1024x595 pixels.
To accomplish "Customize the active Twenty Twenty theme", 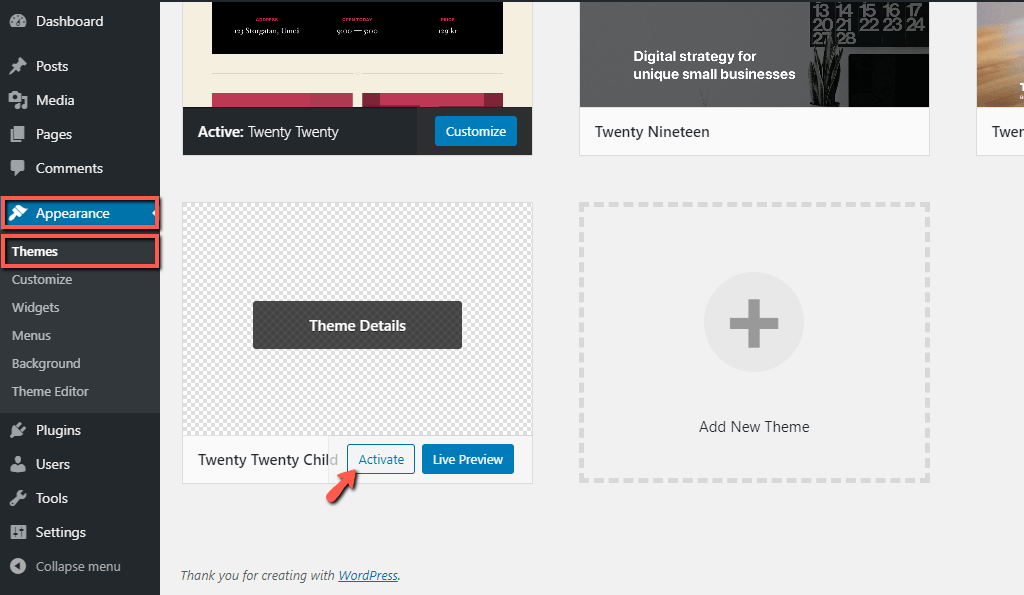I will [x=475, y=131].
